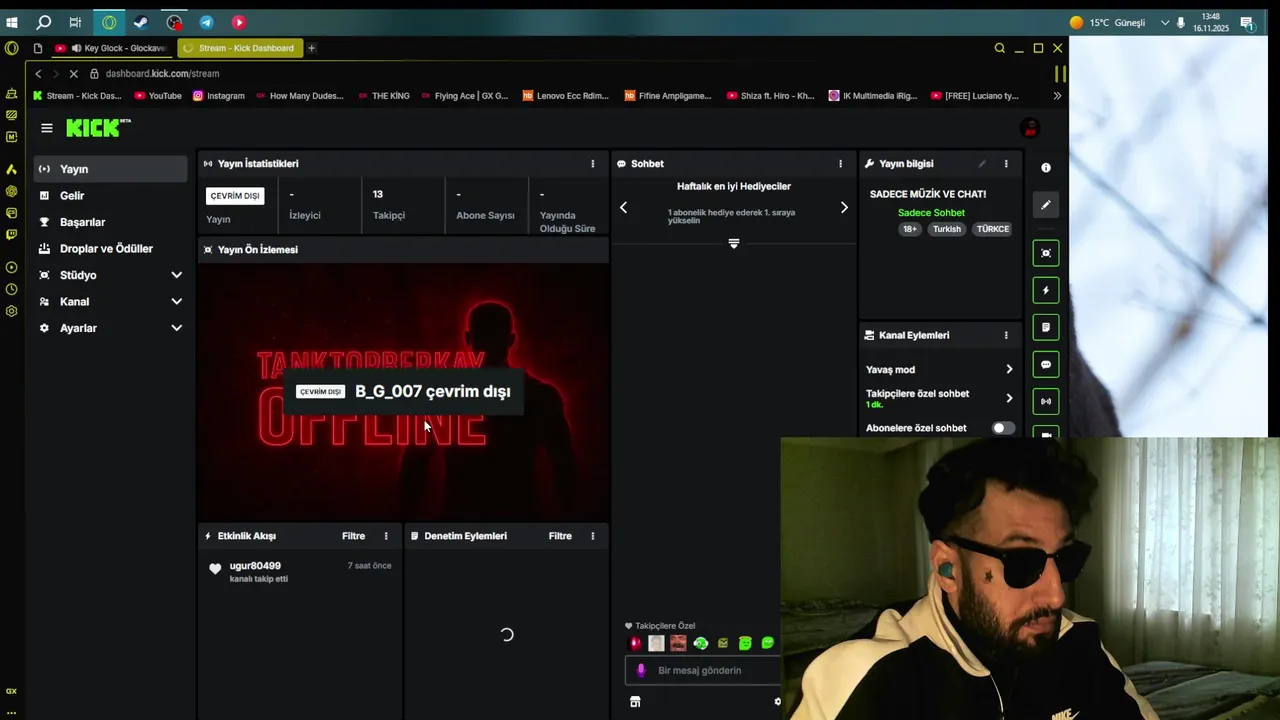Toggle Abonelere özel sohbet switch
Image resolution: width=1280 pixels, height=720 pixels.
point(1003,428)
